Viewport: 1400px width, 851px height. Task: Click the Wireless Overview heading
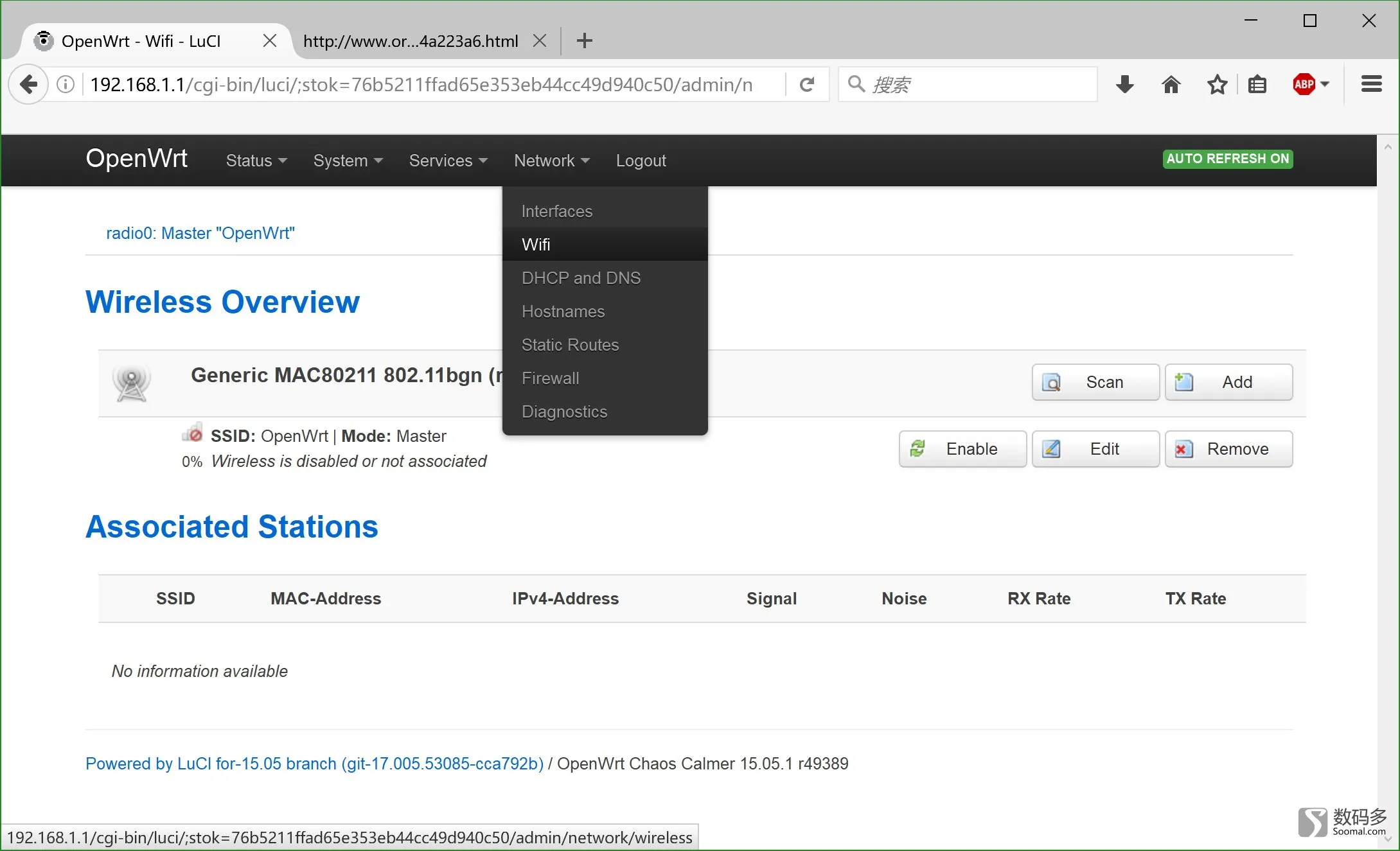click(222, 302)
